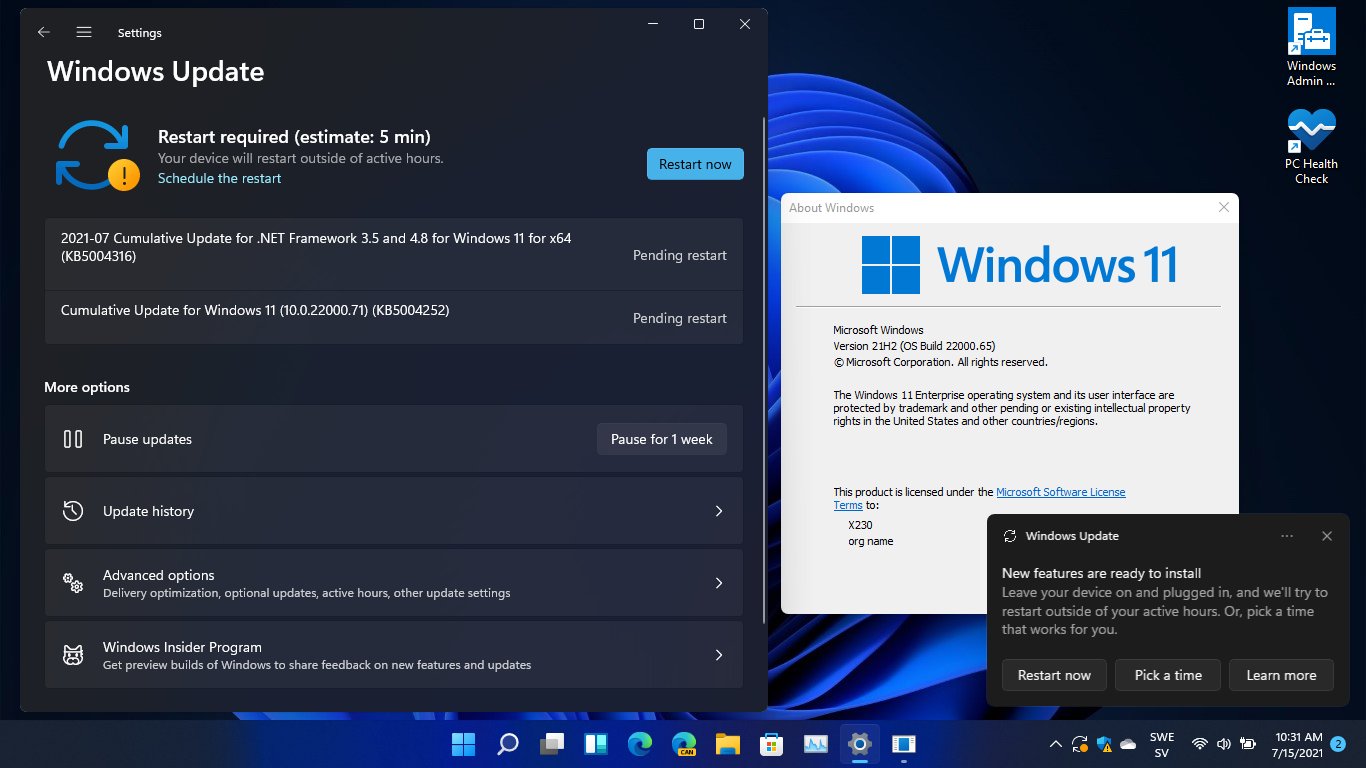Close the About Windows dialog
The height and width of the screenshot is (768, 1366).
point(1224,207)
